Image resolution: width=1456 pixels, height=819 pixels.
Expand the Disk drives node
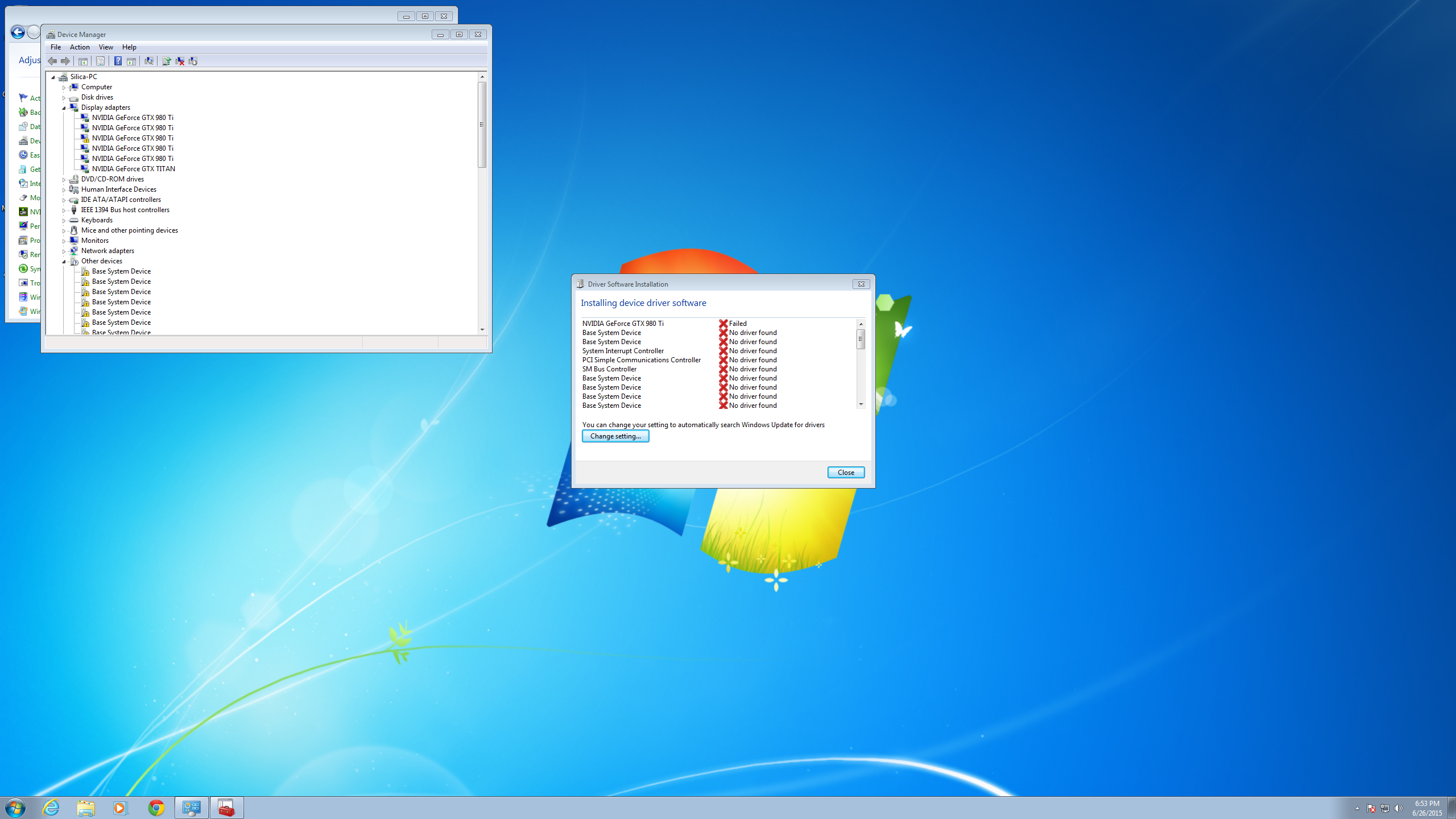click(x=64, y=97)
